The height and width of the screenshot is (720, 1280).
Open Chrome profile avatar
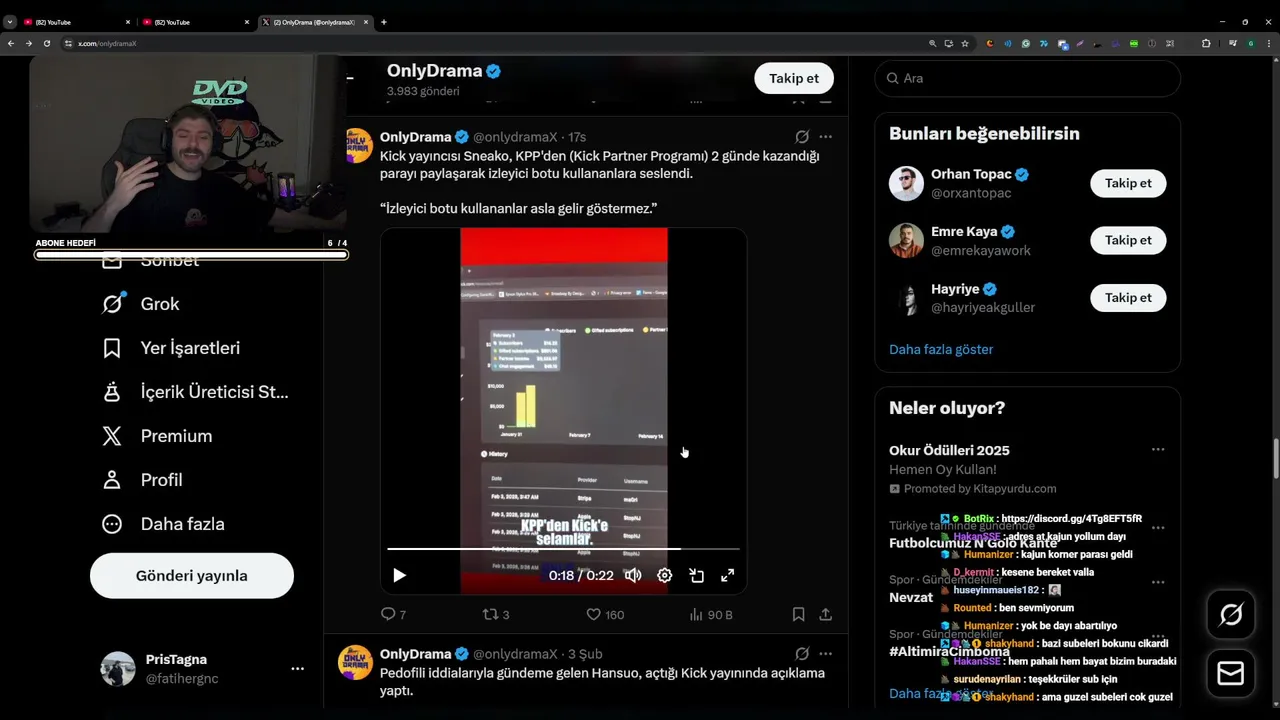[x=1251, y=44]
